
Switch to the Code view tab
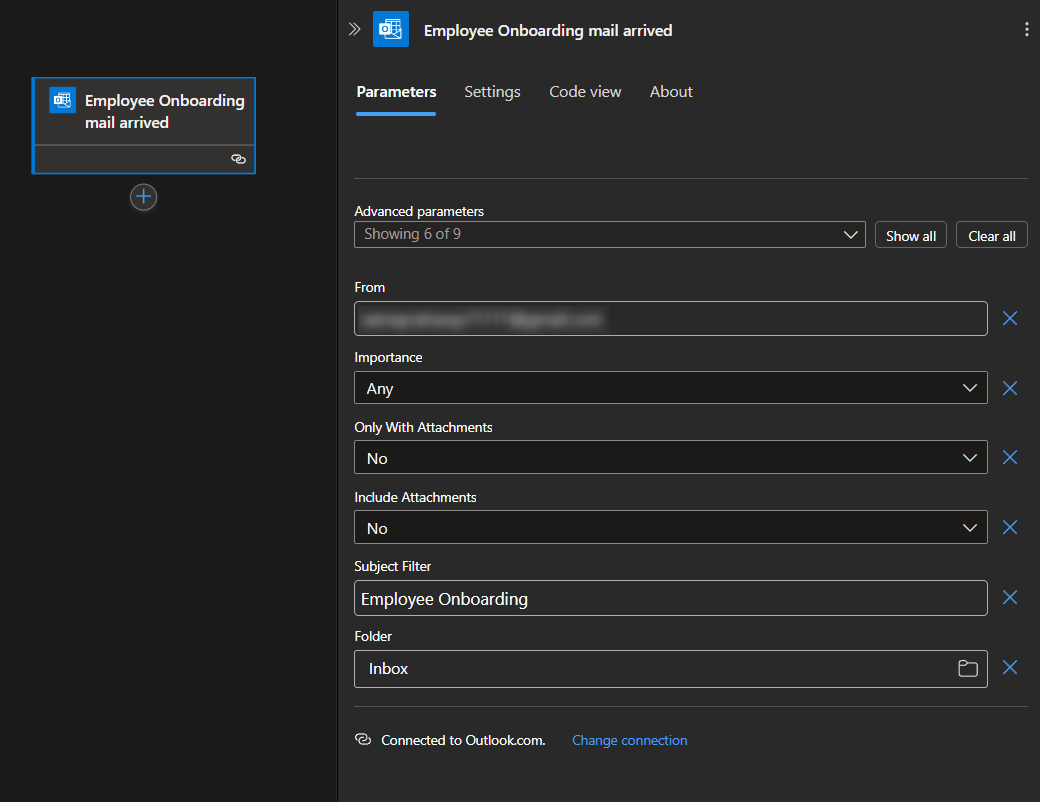(585, 92)
